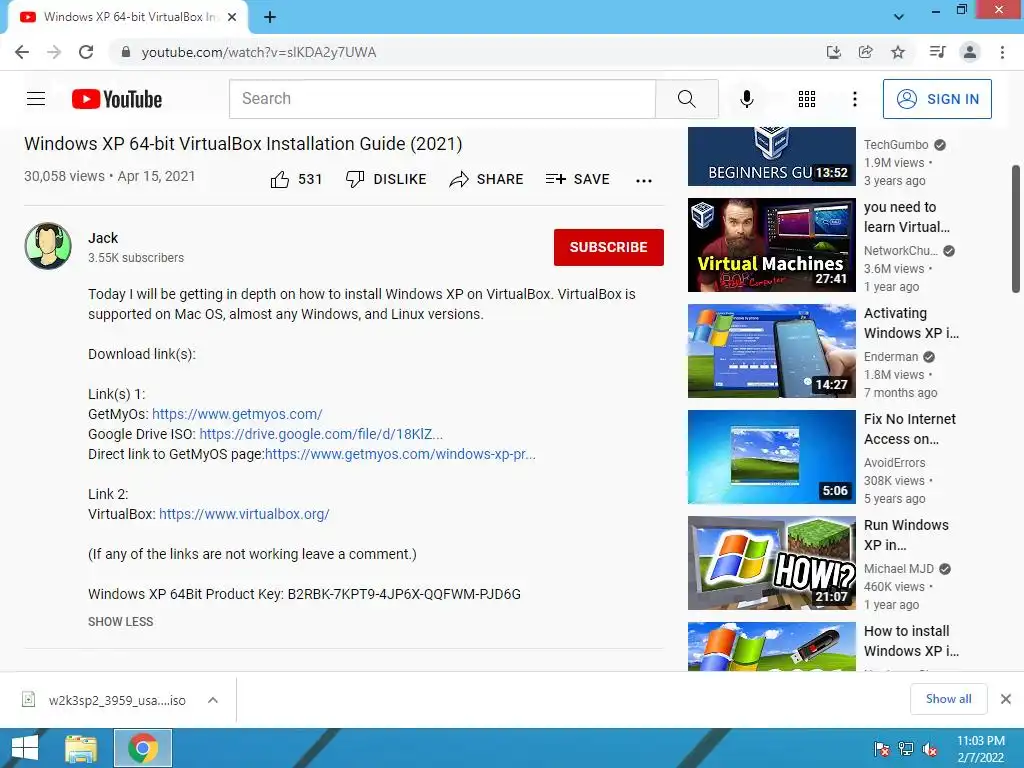Select the Windows XP 64-bit VirtualBox tab
This screenshot has height=768, width=1024.
(128, 17)
